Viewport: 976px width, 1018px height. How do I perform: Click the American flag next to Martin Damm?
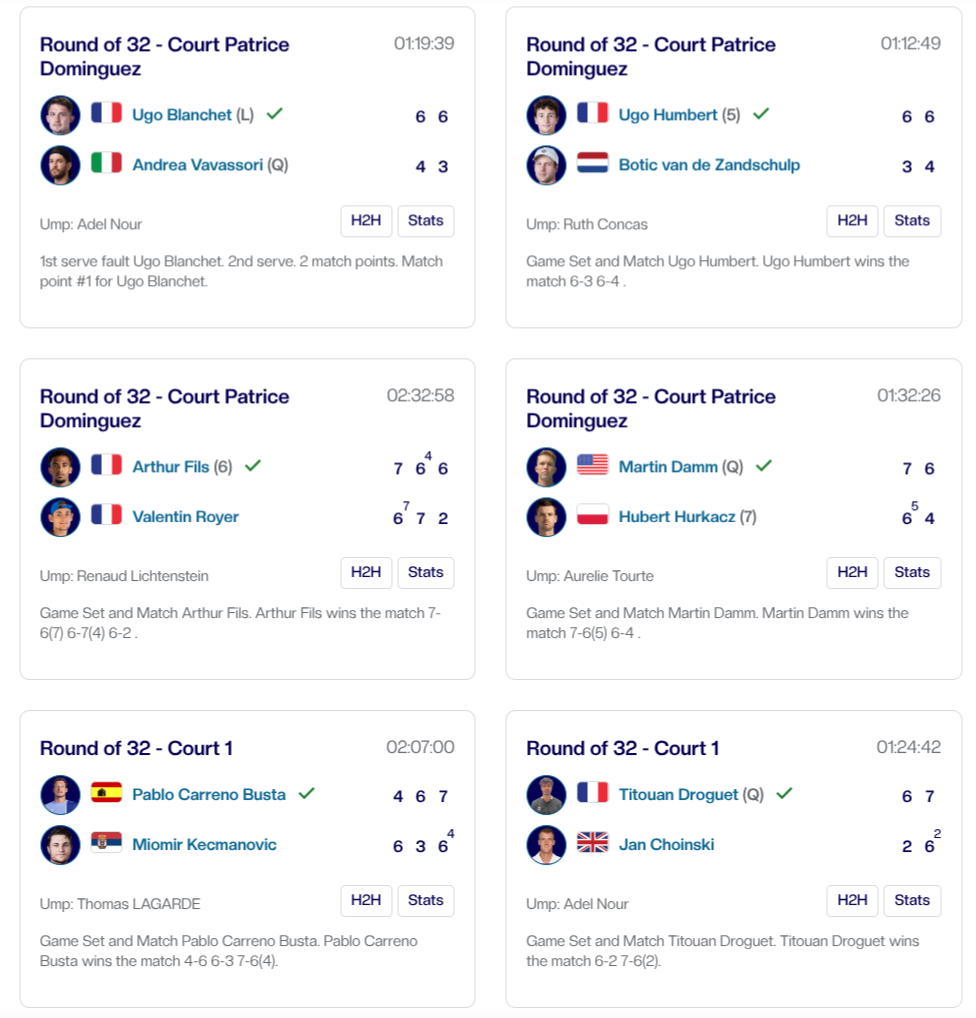click(x=593, y=466)
